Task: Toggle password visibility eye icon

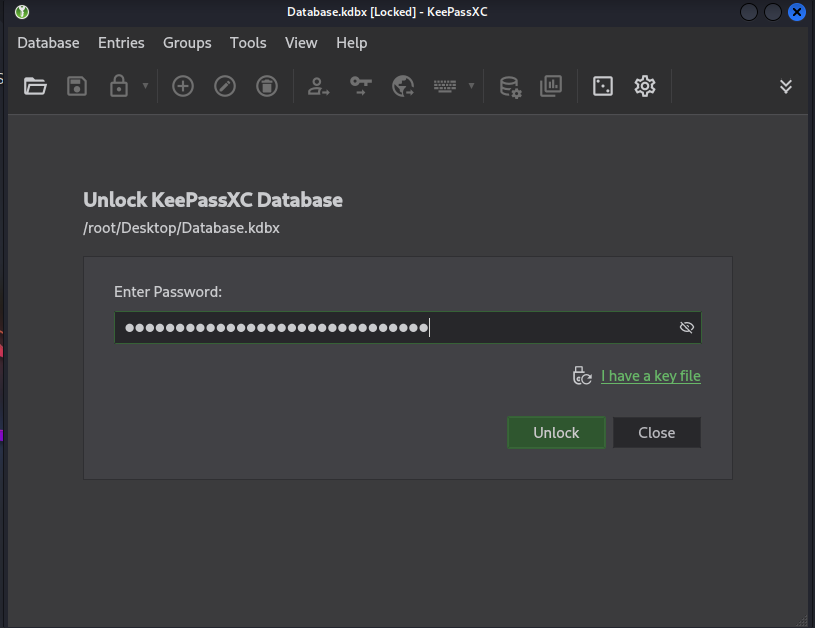Action: (x=687, y=327)
